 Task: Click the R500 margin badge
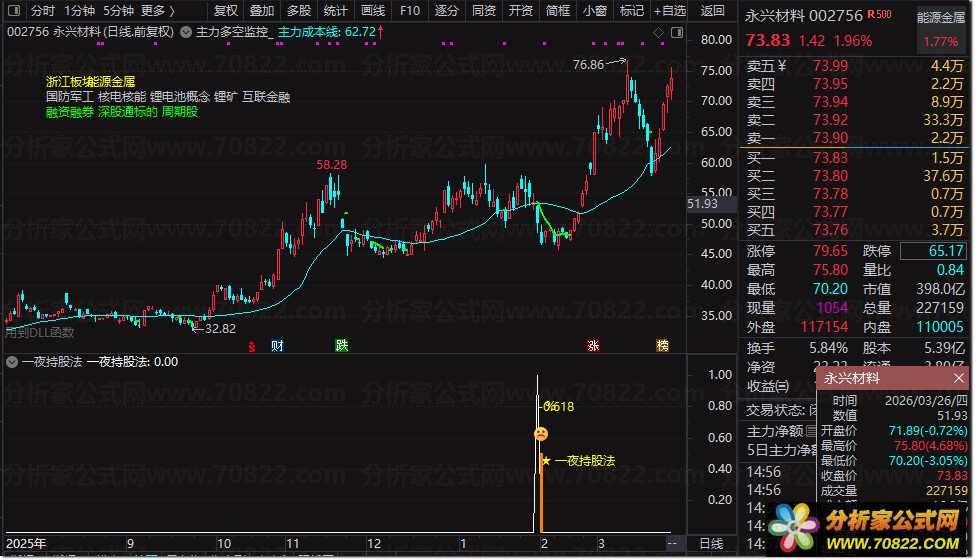coord(880,14)
